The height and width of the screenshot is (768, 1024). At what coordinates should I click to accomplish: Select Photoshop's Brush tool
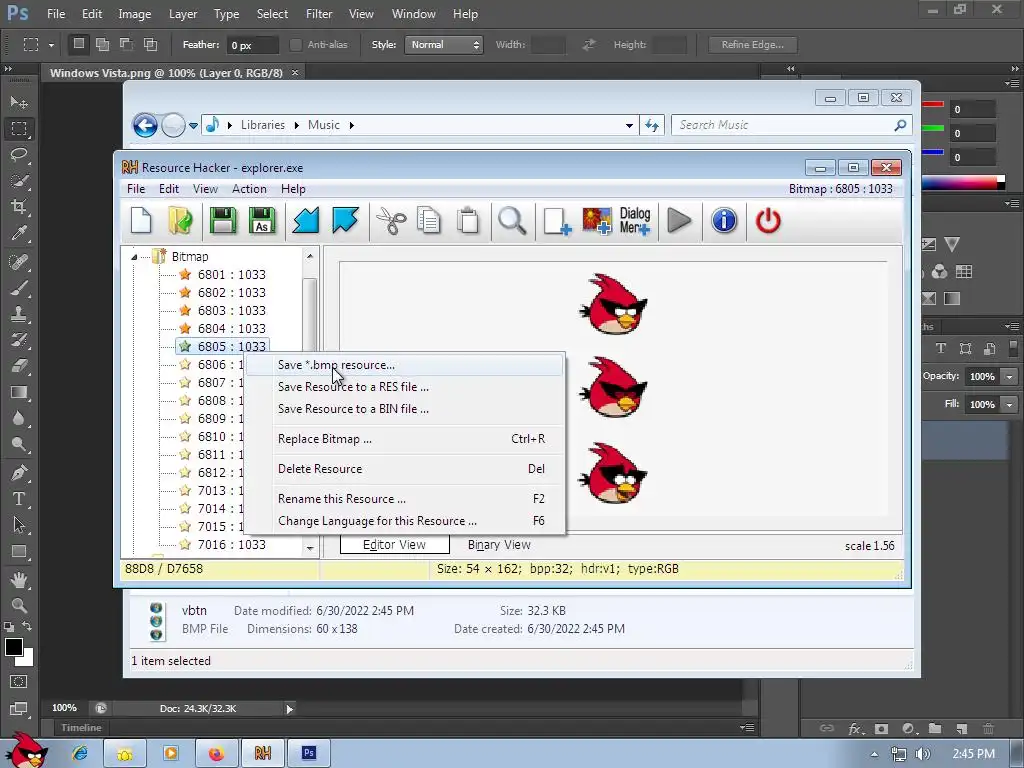pos(19,287)
